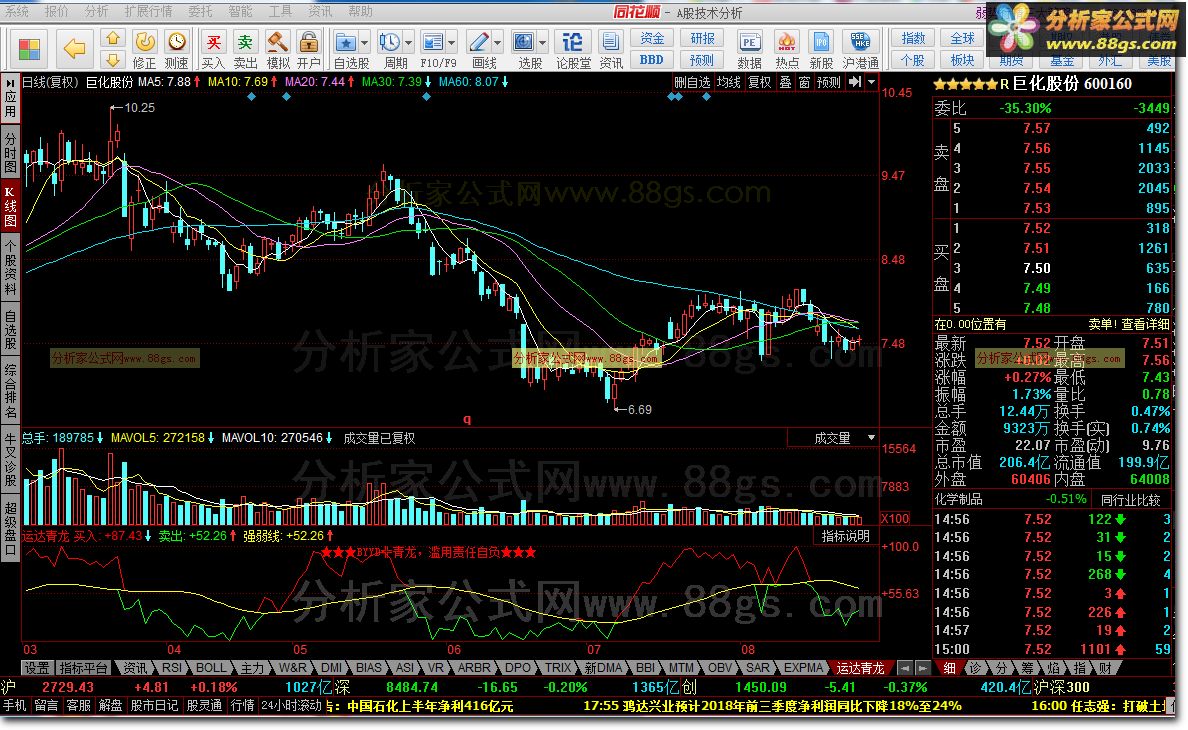The height and width of the screenshot is (730, 1188).
Task: Click the 研报 button
Action: click(x=702, y=38)
